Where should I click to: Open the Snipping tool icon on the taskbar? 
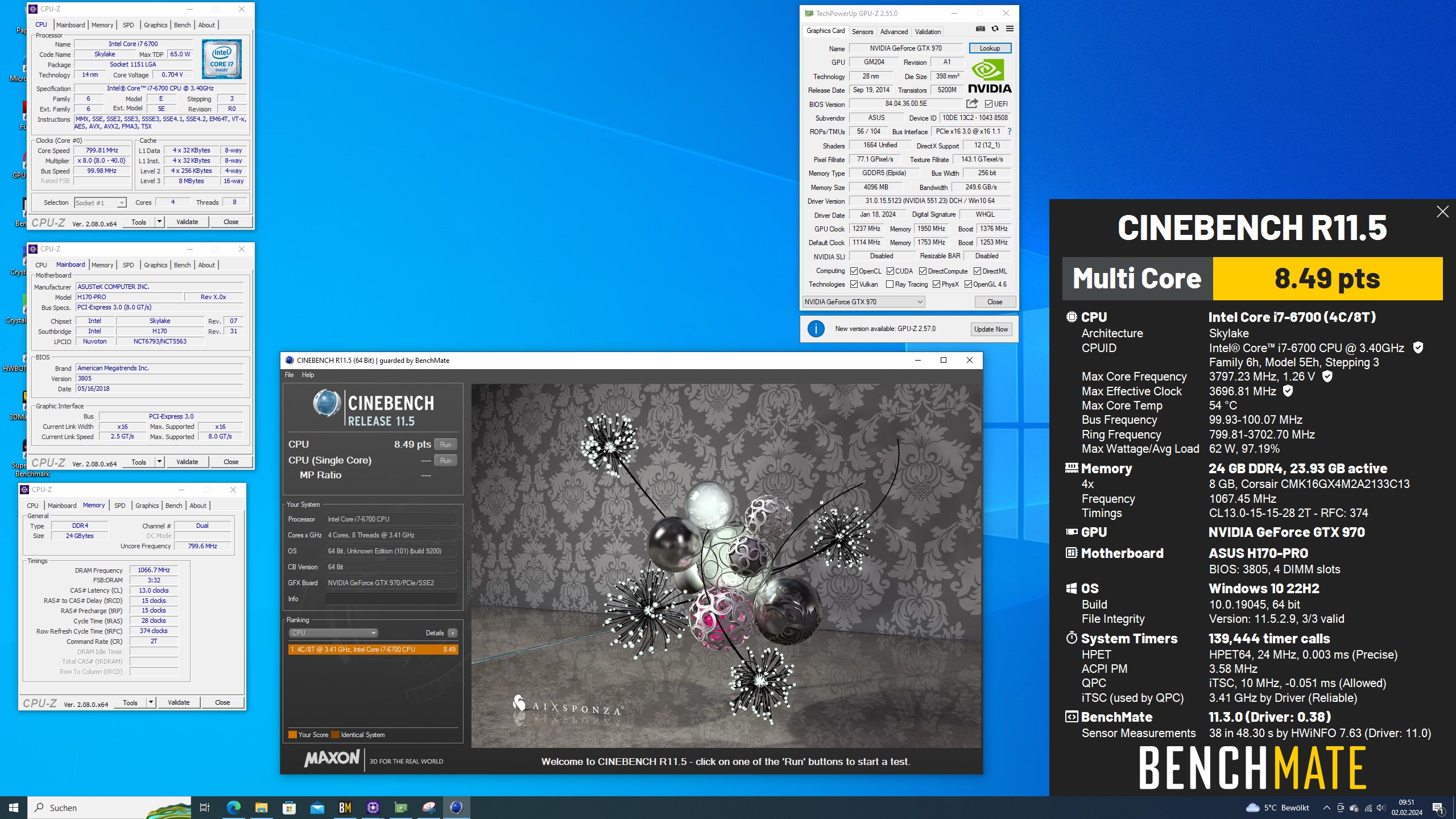428,808
